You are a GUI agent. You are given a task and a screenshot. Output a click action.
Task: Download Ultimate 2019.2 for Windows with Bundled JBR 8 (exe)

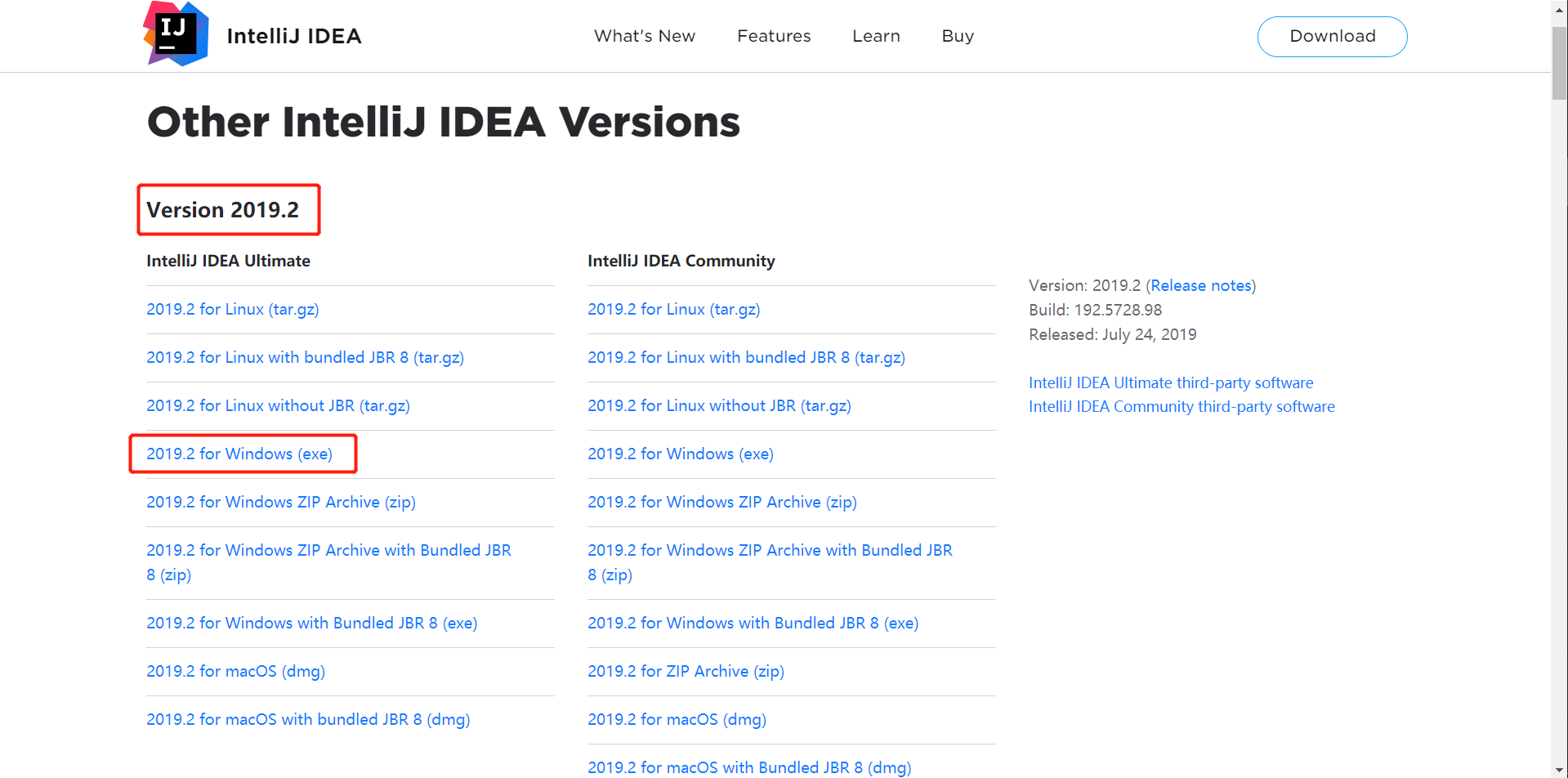[312, 623]
